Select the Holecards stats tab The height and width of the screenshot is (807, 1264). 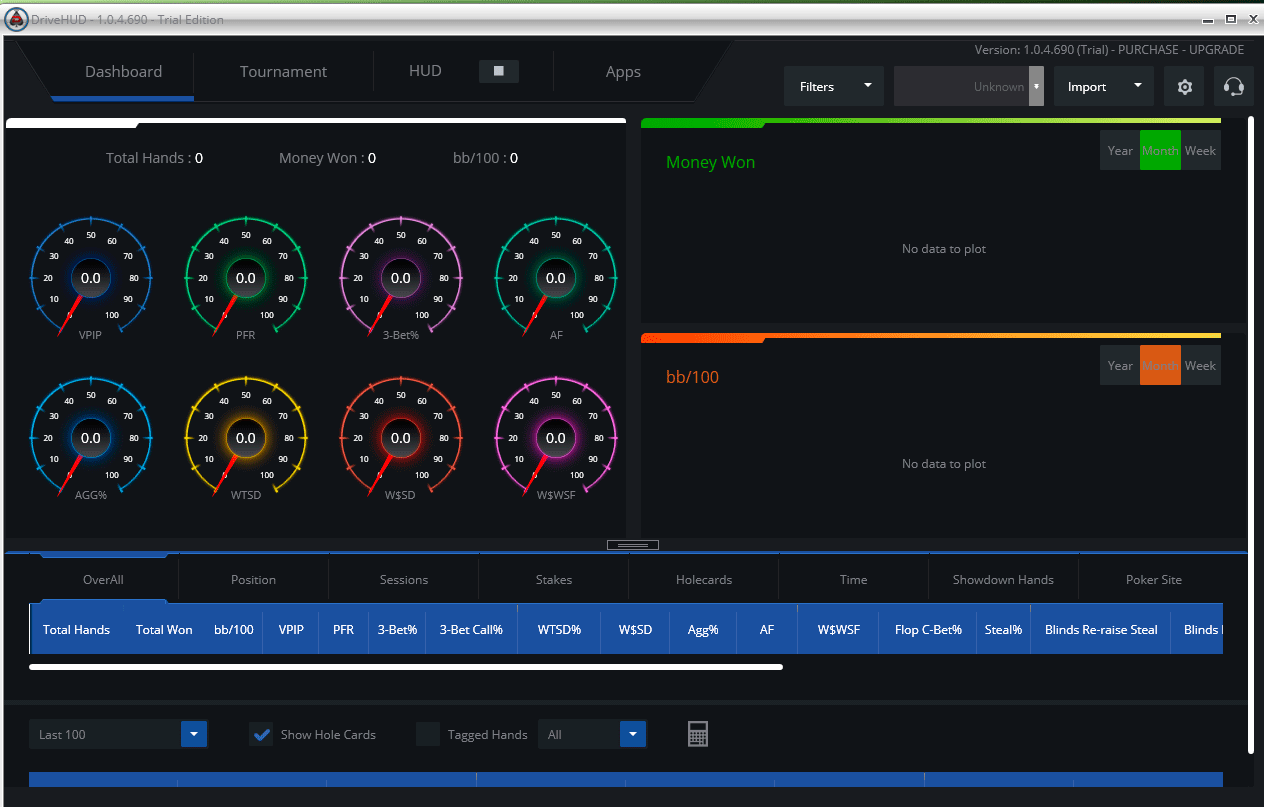703,579
